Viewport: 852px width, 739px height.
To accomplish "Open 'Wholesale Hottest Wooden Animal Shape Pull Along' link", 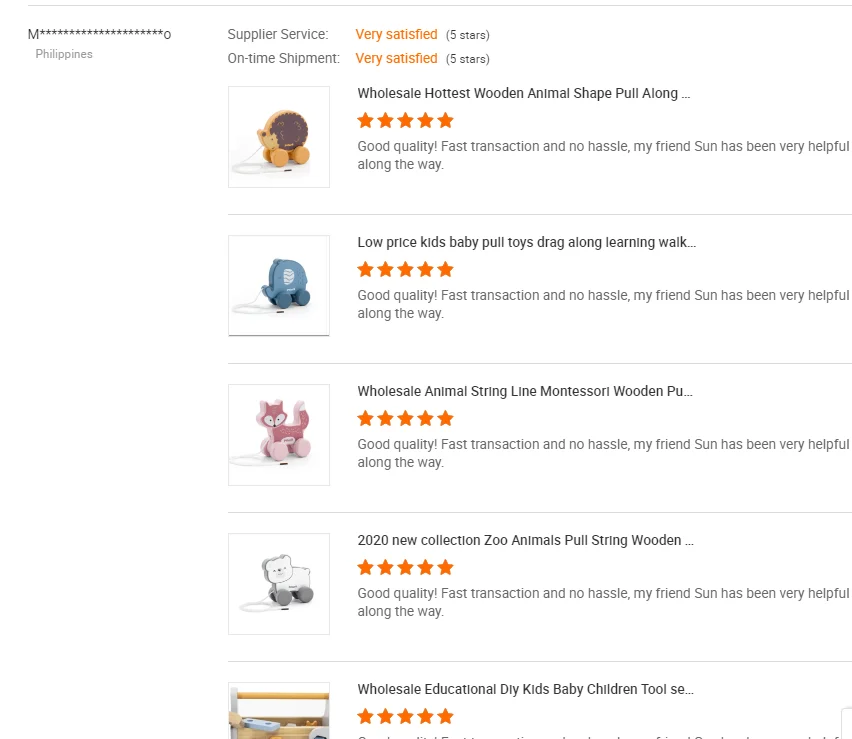I will coord(524,94).
